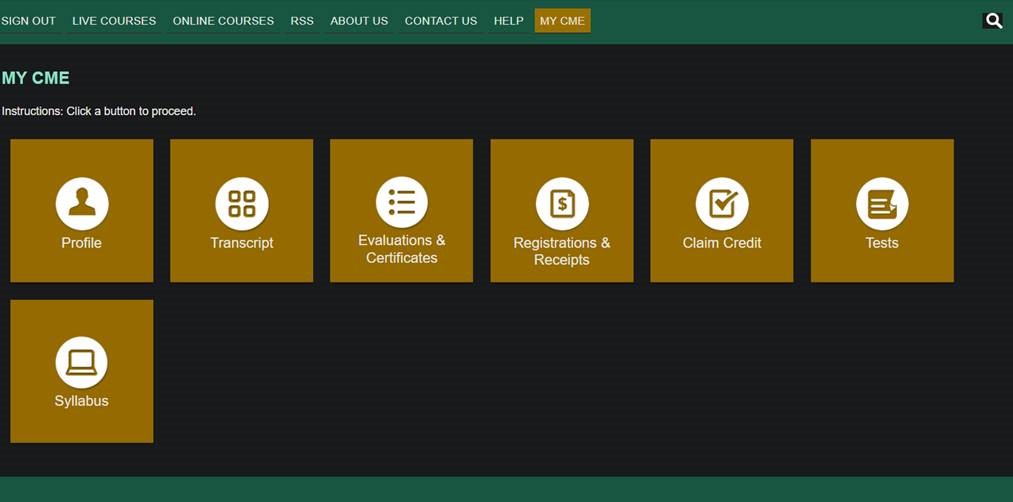Open the About Us page
The width and height of the screenshot is (1013, 502).
tap(359, 21)
